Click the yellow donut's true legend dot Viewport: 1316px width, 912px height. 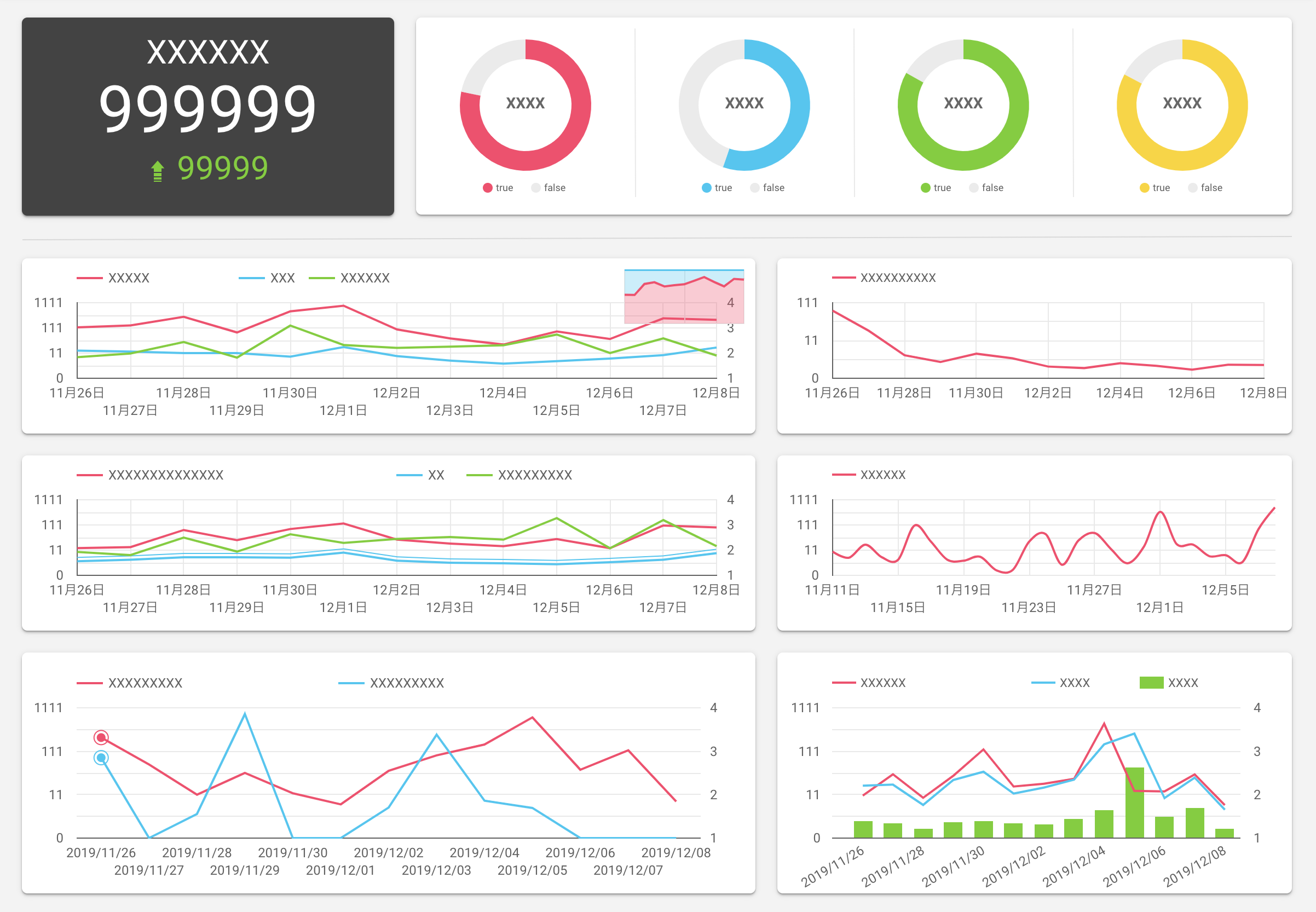tap(1144, 188)
